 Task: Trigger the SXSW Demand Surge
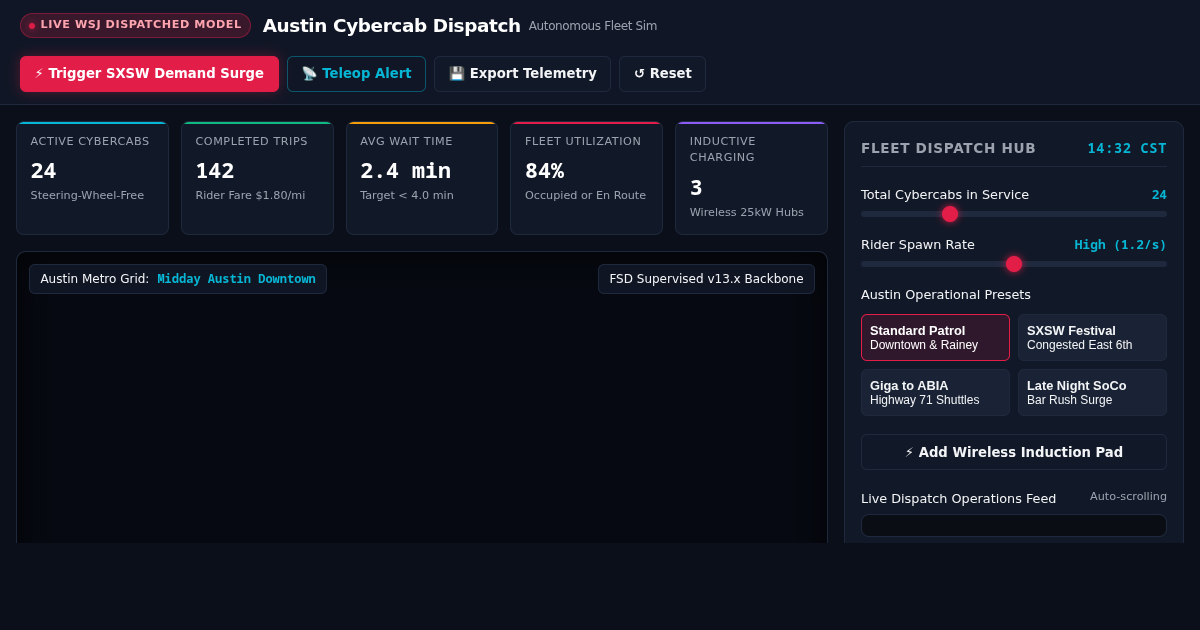coord(149,74)
